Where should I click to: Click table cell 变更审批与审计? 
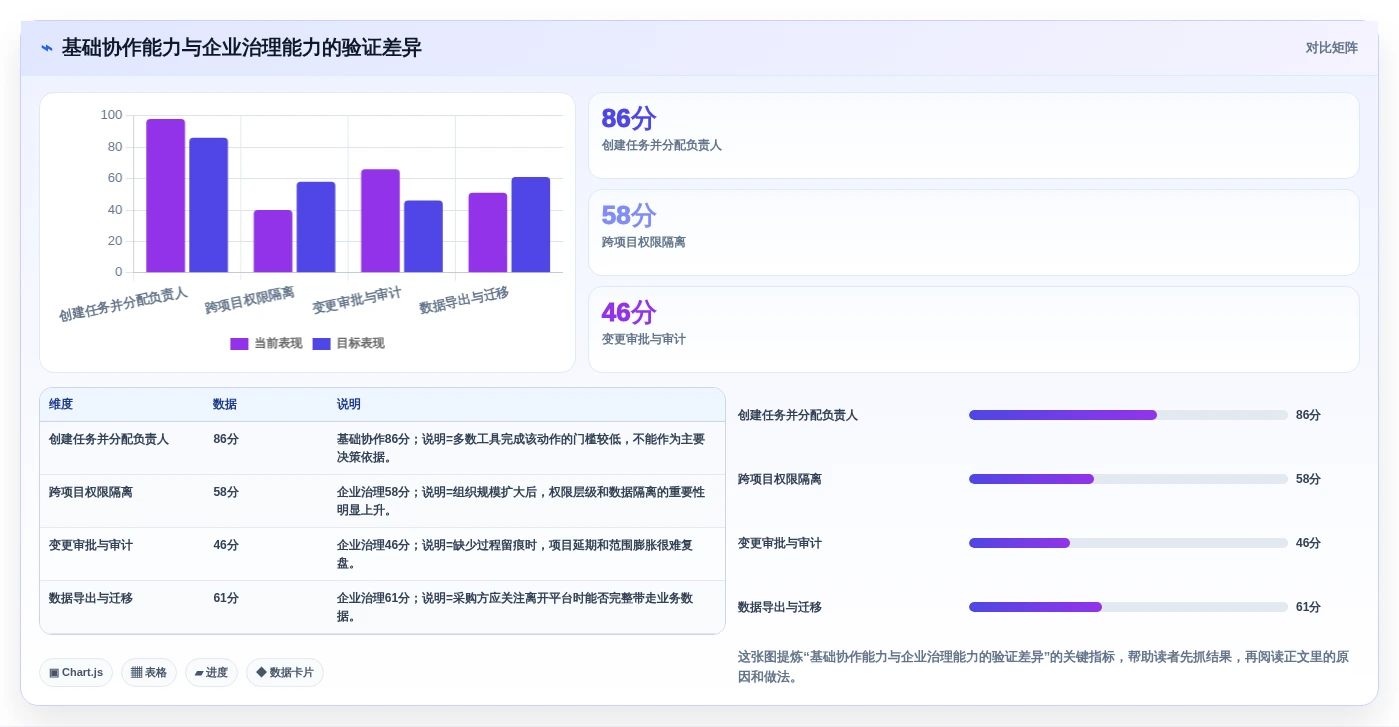point(91,545)
